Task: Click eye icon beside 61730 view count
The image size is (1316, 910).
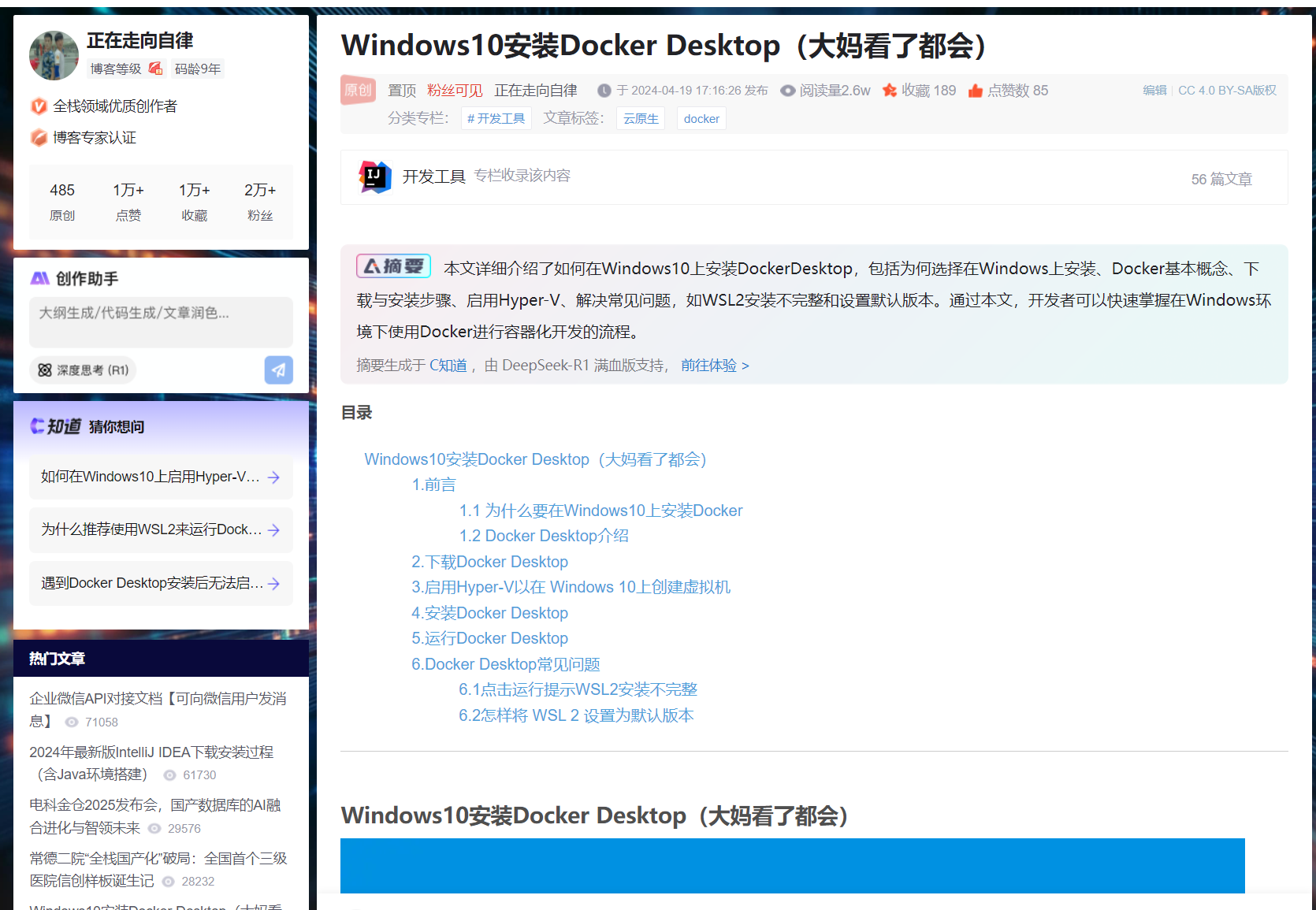Action: pyautogui.click(x=169, y=775)
